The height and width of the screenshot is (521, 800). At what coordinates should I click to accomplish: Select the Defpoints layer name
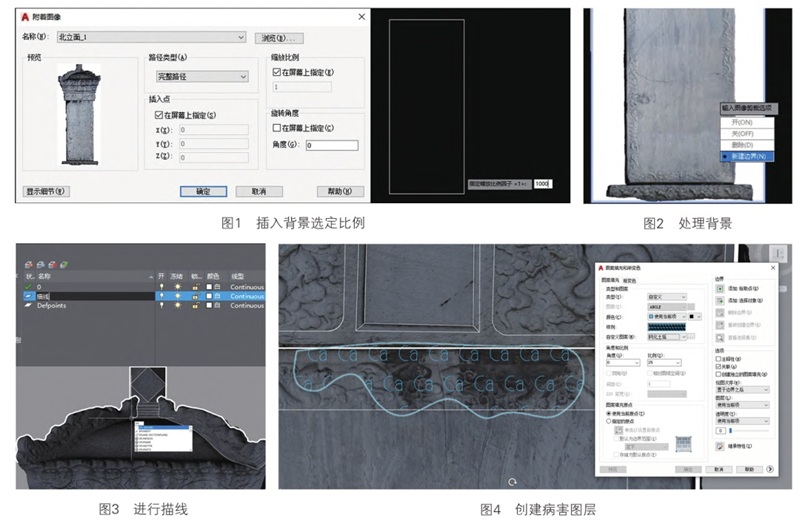52,305
